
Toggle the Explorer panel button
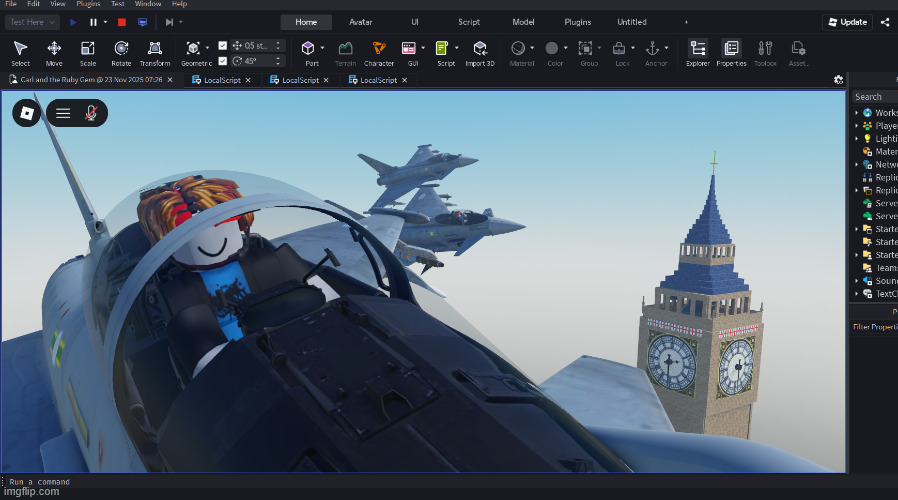click(x=698, y=52)
